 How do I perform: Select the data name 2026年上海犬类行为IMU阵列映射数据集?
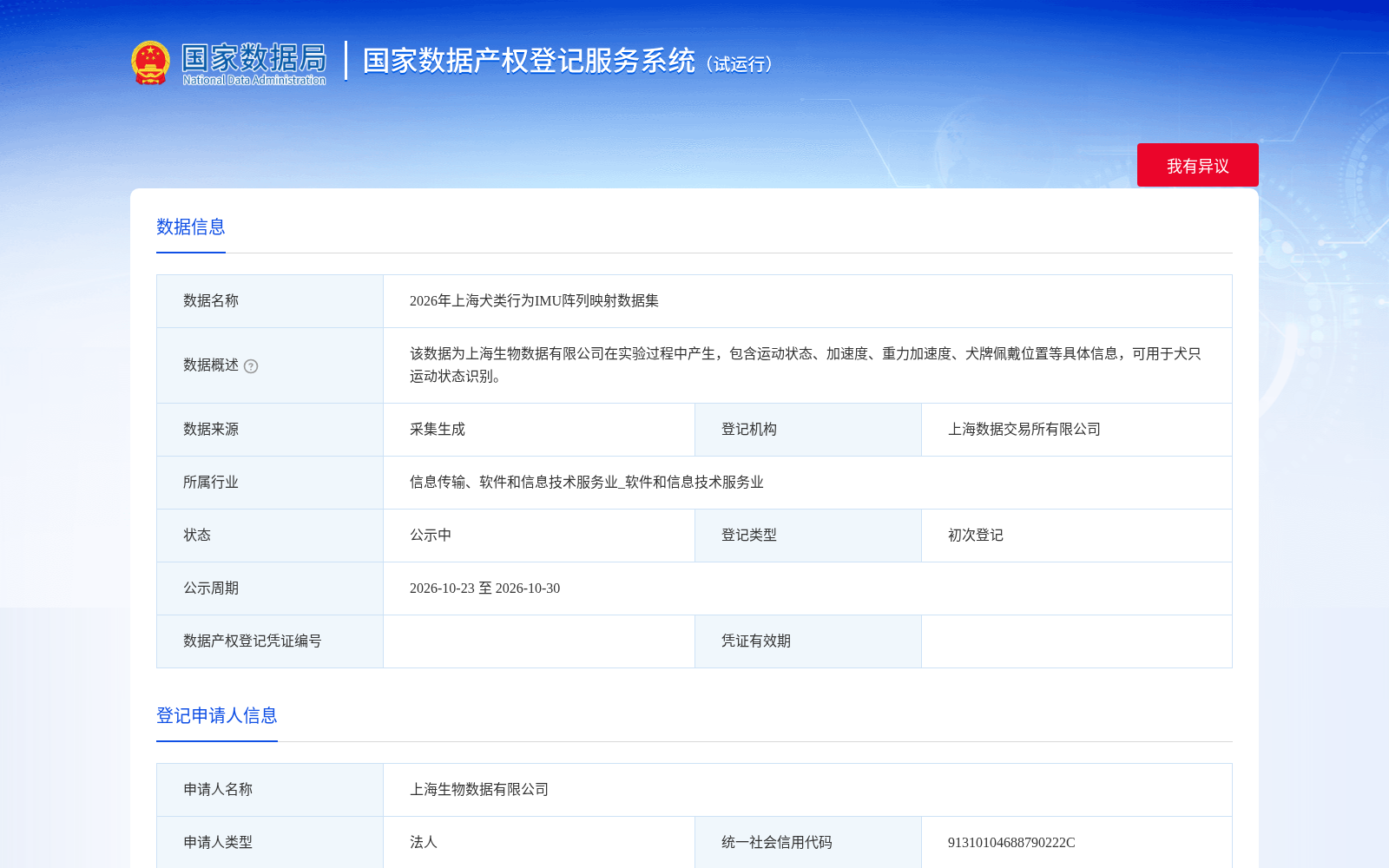point(534,301)
